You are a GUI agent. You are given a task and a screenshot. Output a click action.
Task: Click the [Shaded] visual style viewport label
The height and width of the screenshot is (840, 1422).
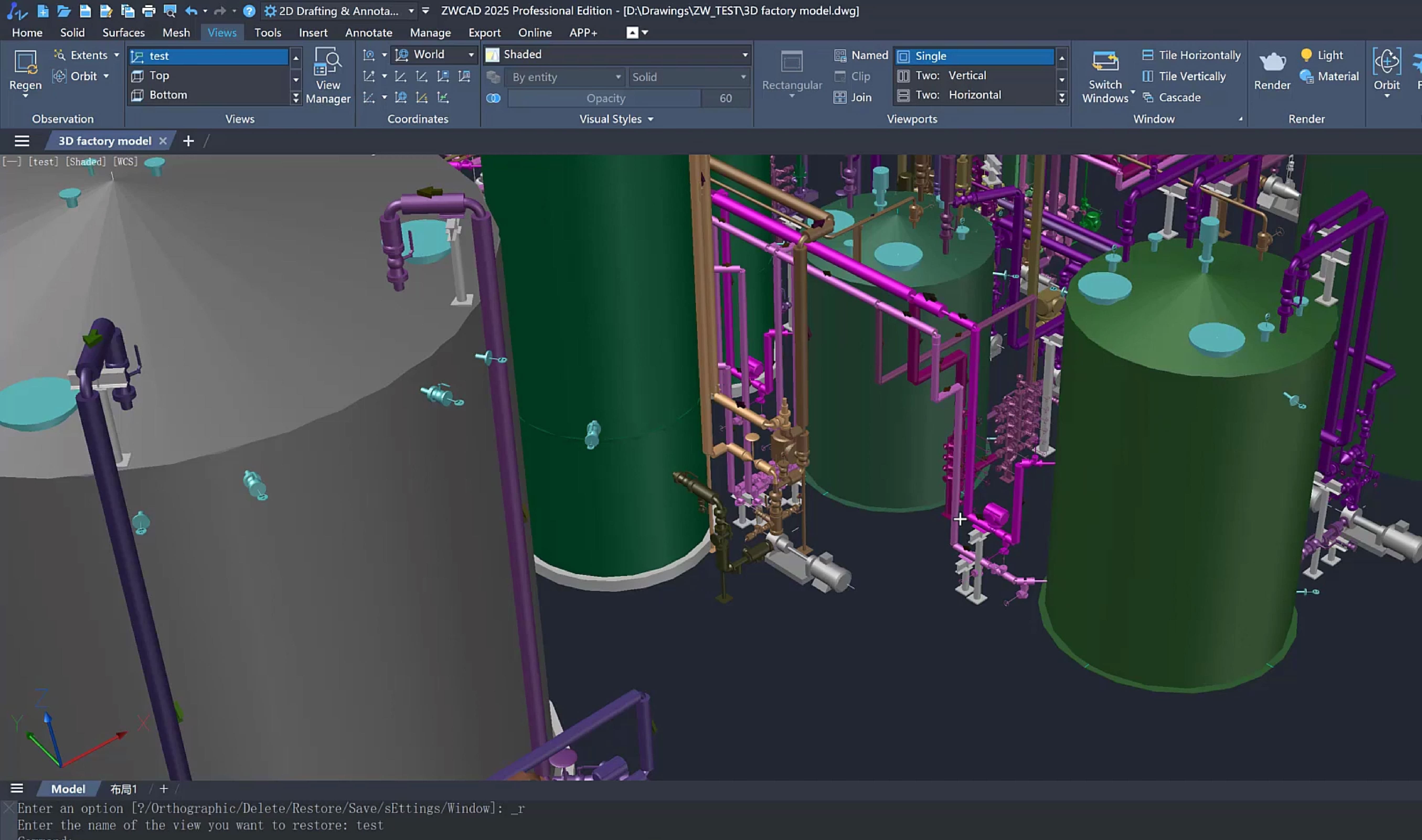coord(86,162)
